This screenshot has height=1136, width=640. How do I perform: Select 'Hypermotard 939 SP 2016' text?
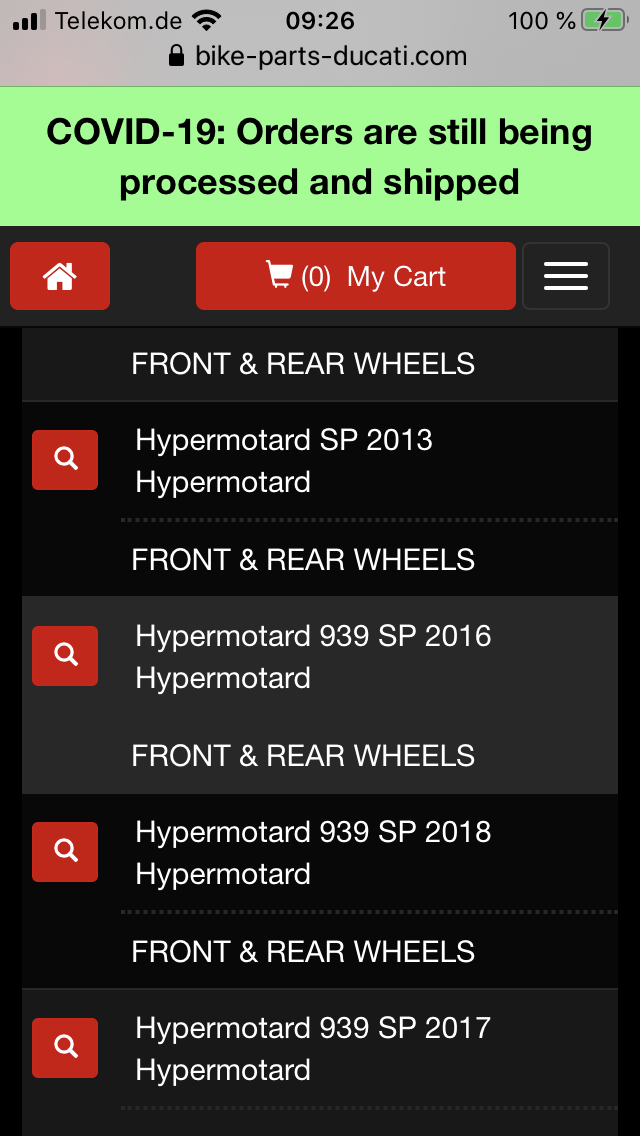tap(313, 637)
